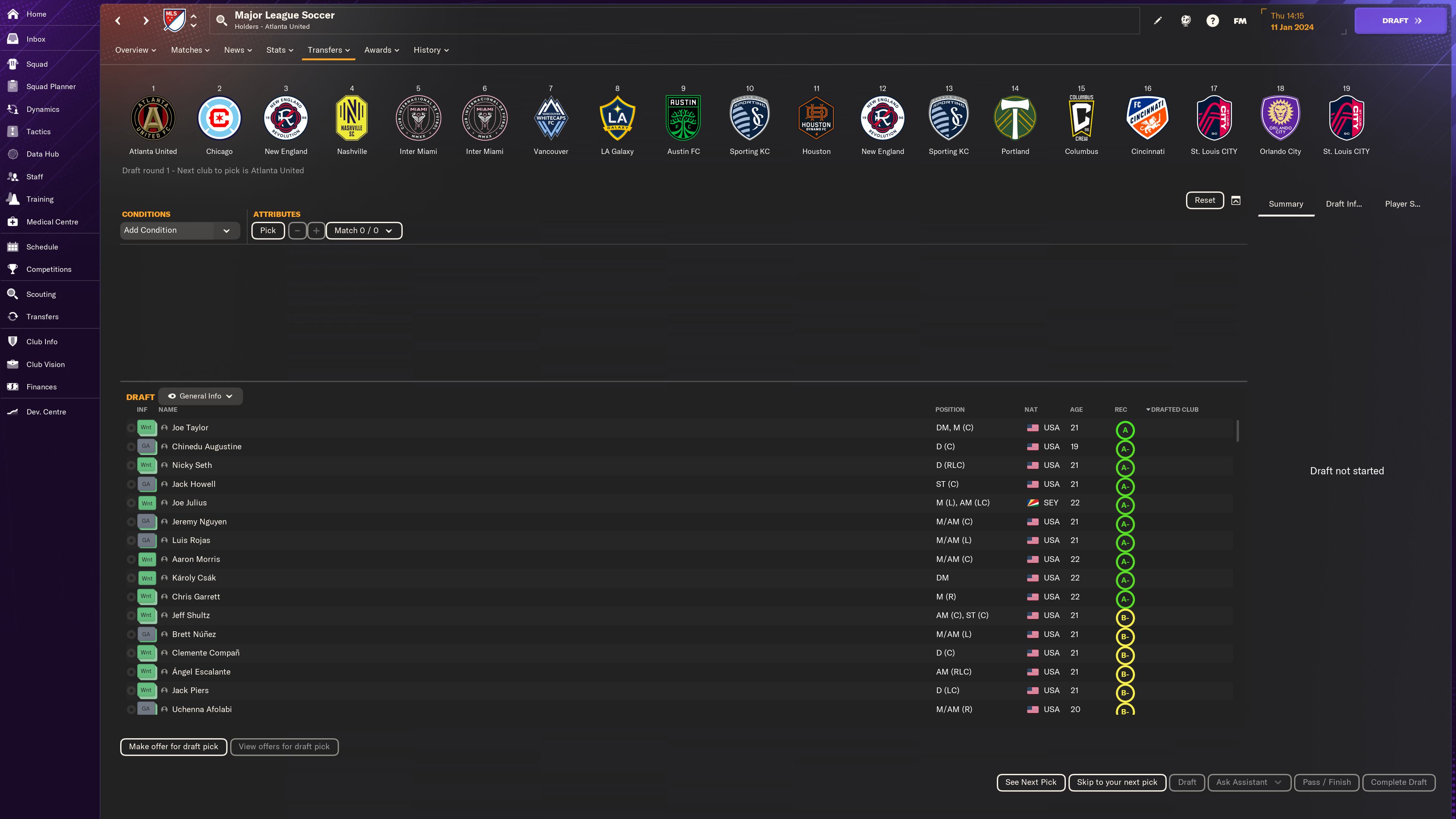
Task: Select Chicago badge, pick 2
Action: (x=219, y=118)
